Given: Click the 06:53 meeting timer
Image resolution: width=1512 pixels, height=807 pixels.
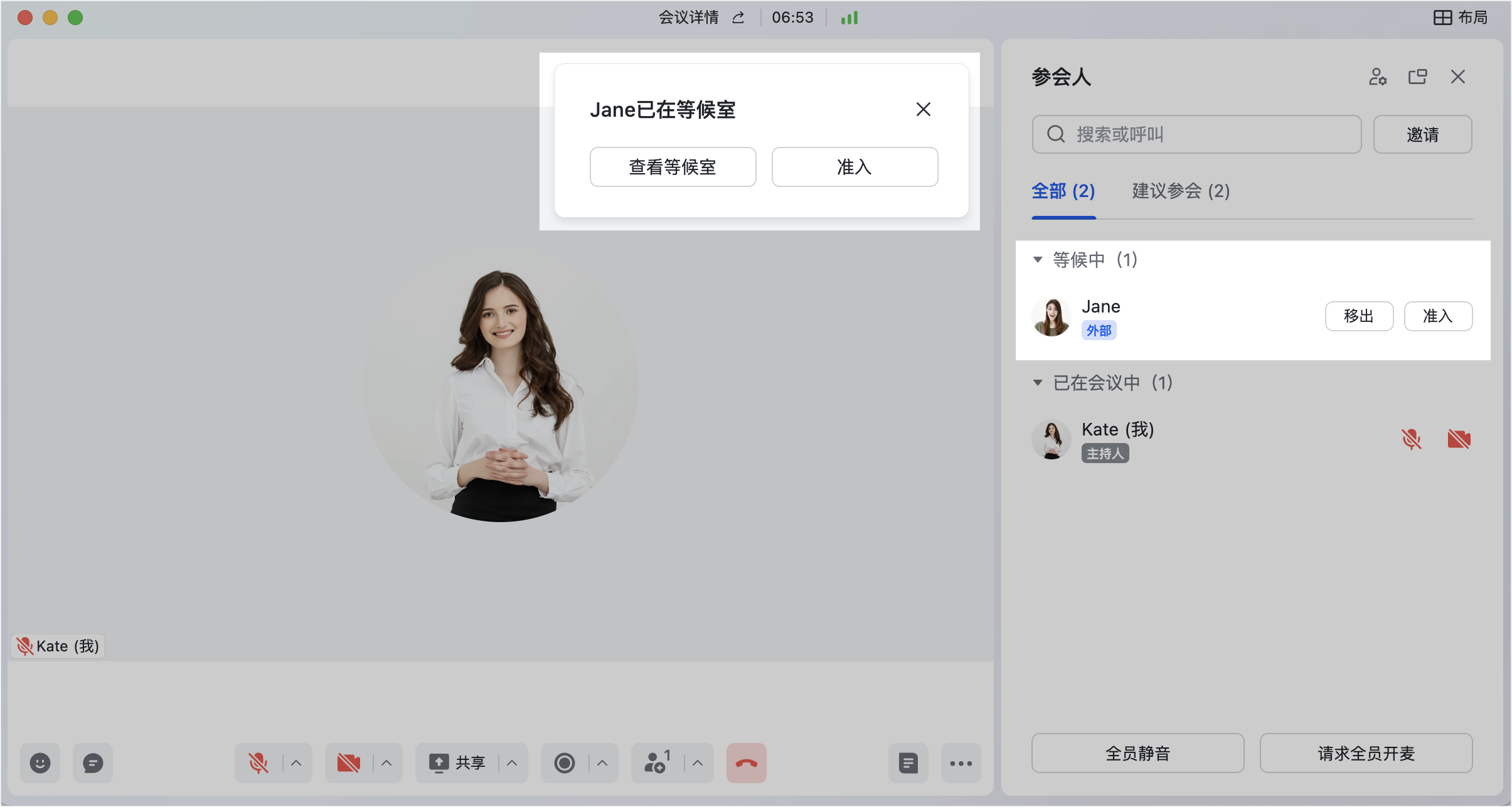Looking at the screenshot, I should pos(793,18).
